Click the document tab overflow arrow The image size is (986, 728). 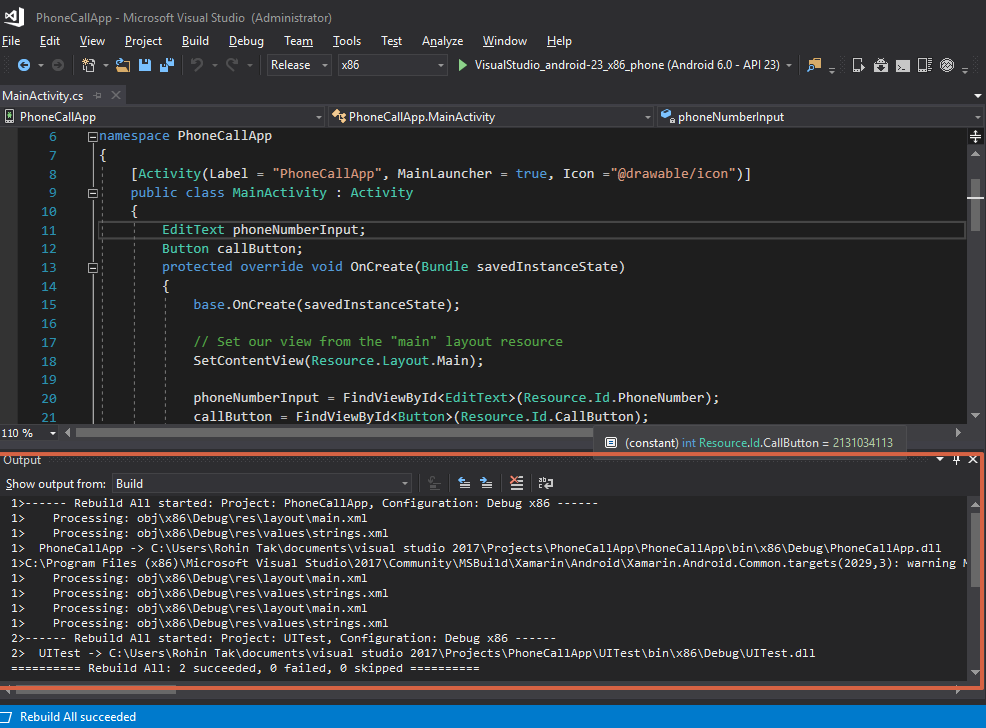pyautogui.click(x=977, y=96)
